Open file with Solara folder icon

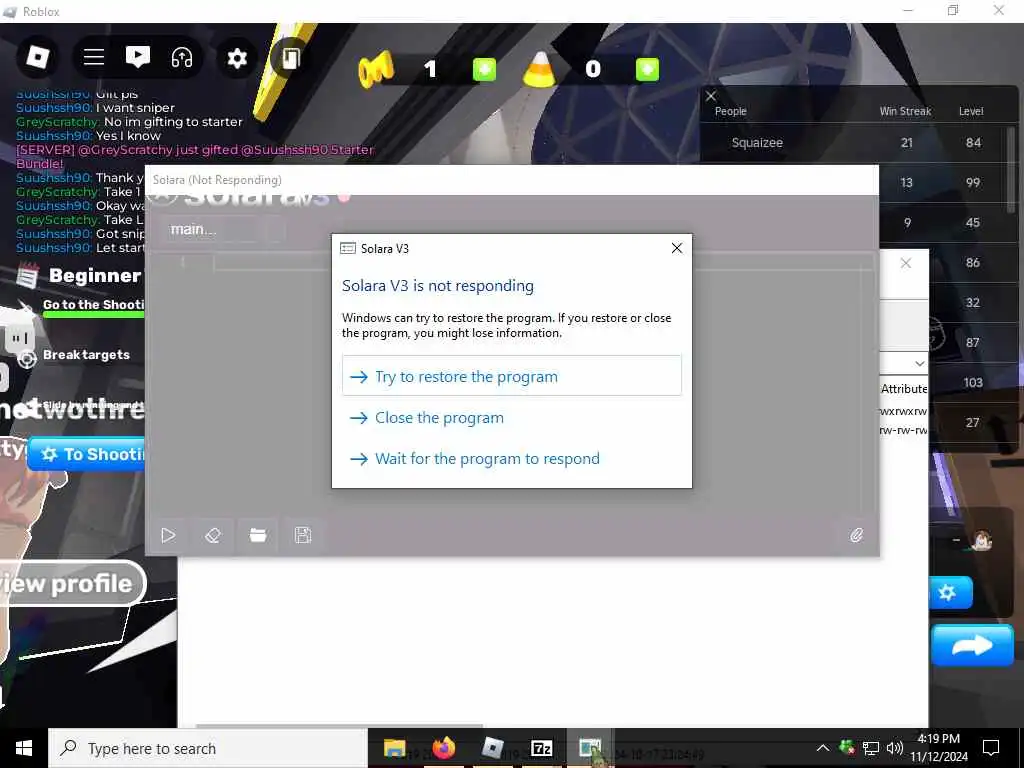258,536
